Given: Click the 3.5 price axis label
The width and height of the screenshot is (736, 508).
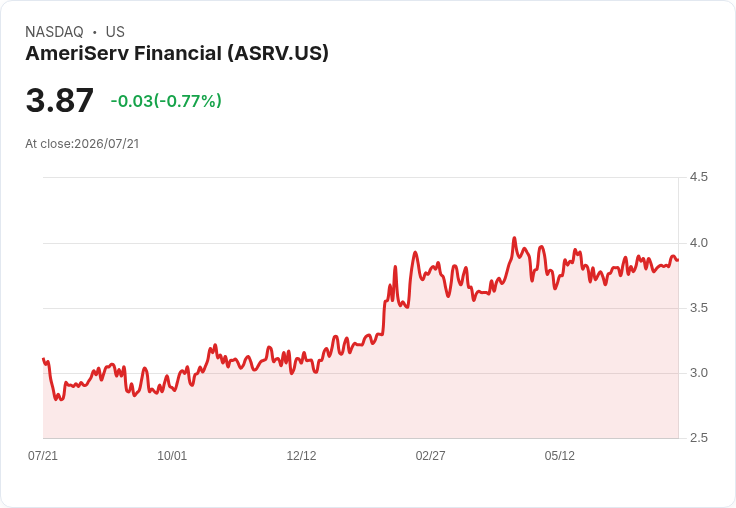Looking at the screenshot, I should pyautogui.click(x=698, y=308).
